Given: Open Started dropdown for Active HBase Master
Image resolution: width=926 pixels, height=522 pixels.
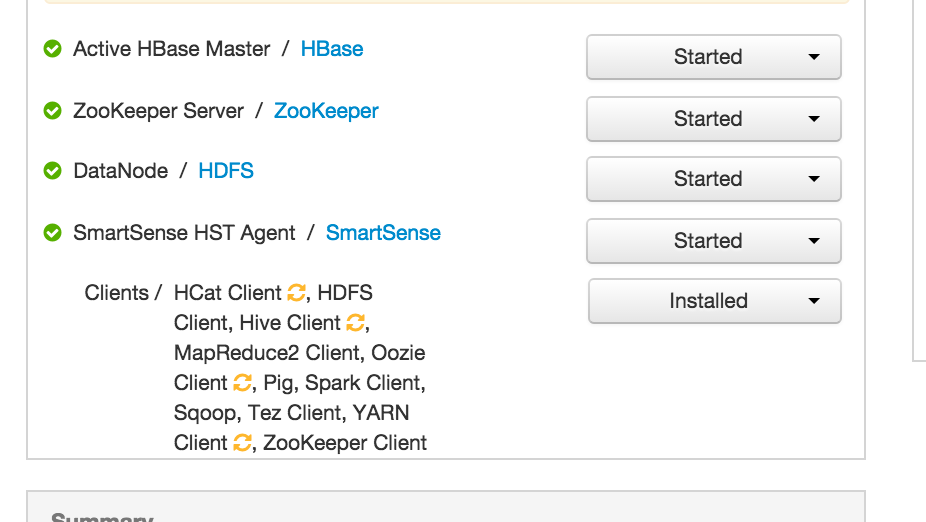Looking at the screenshot, I should click(x=713, y=57).
